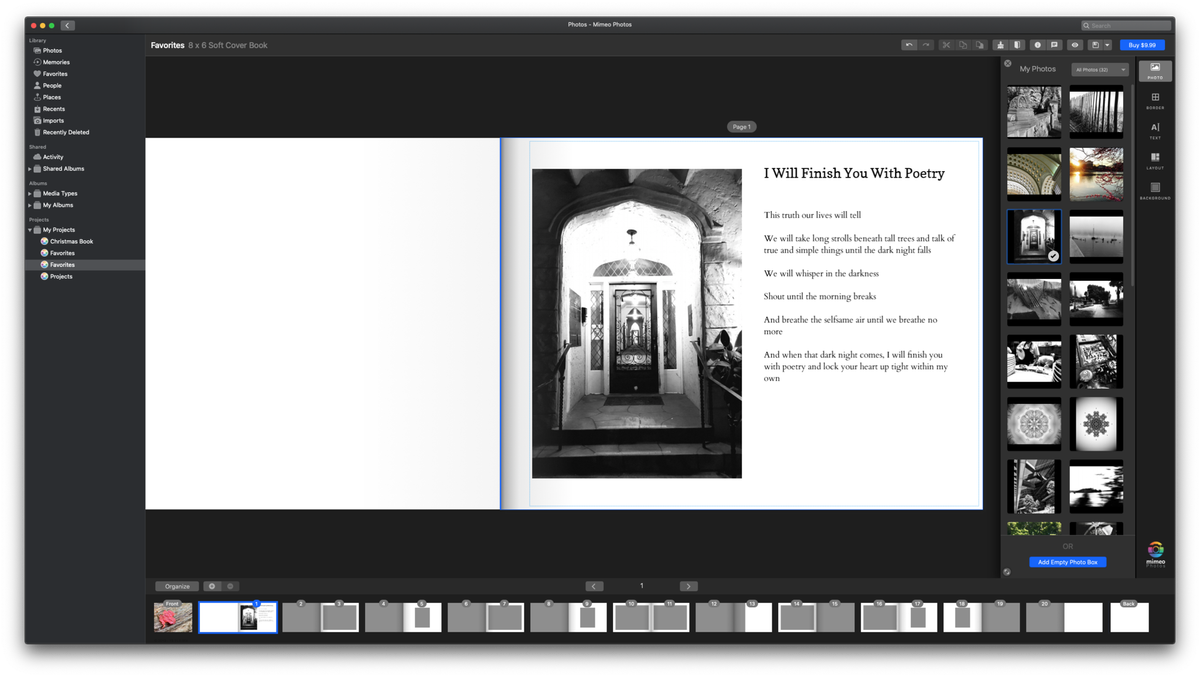Click the Redo arrow in the toolbar
Viewport: 1200px width, 677px height.
click(x=926, y=45)
